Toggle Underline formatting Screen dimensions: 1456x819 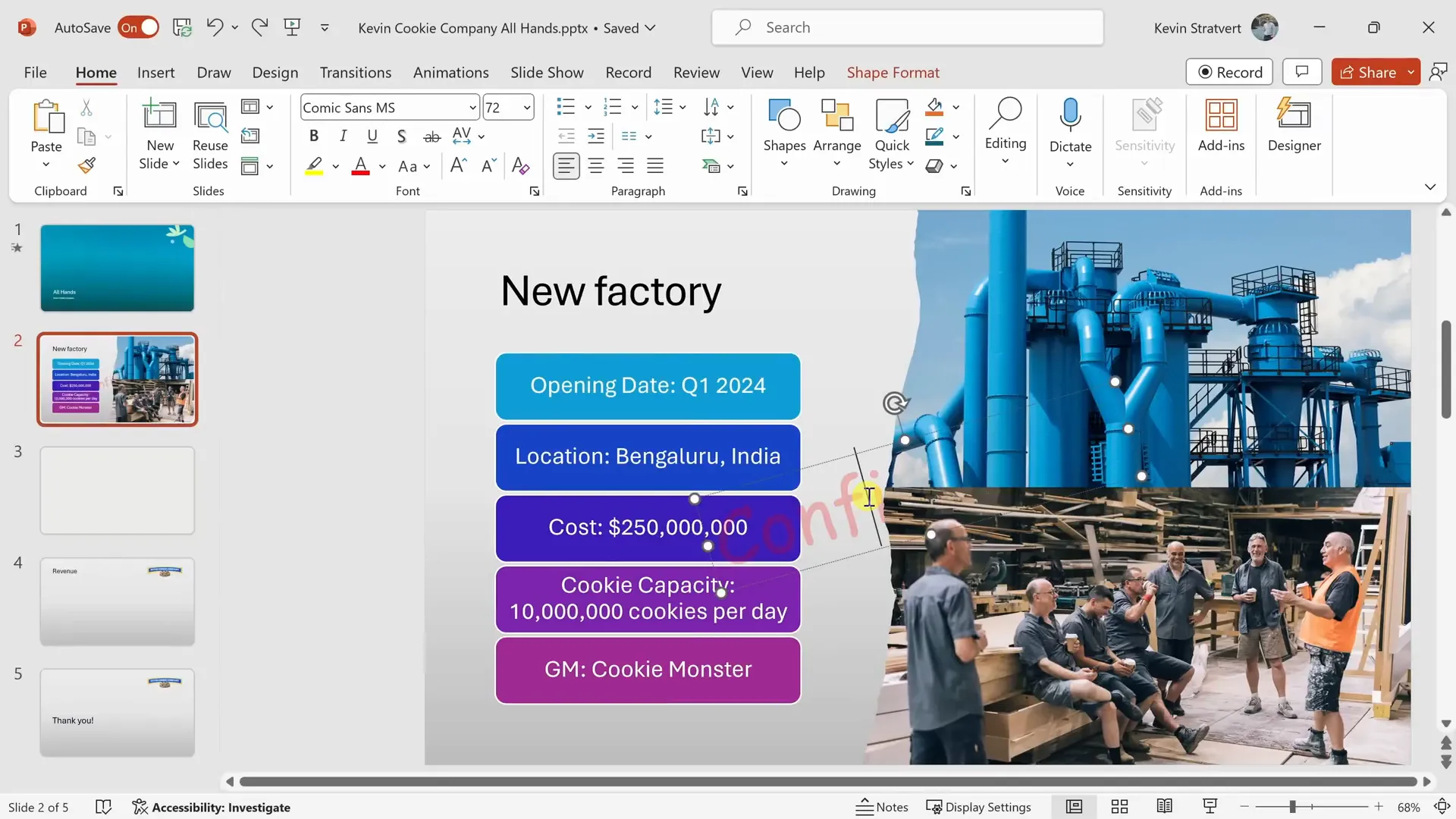click(372, 136)
